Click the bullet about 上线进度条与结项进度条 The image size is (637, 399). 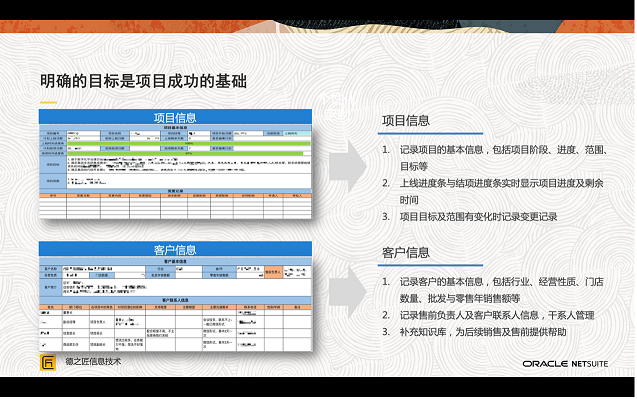493,191
